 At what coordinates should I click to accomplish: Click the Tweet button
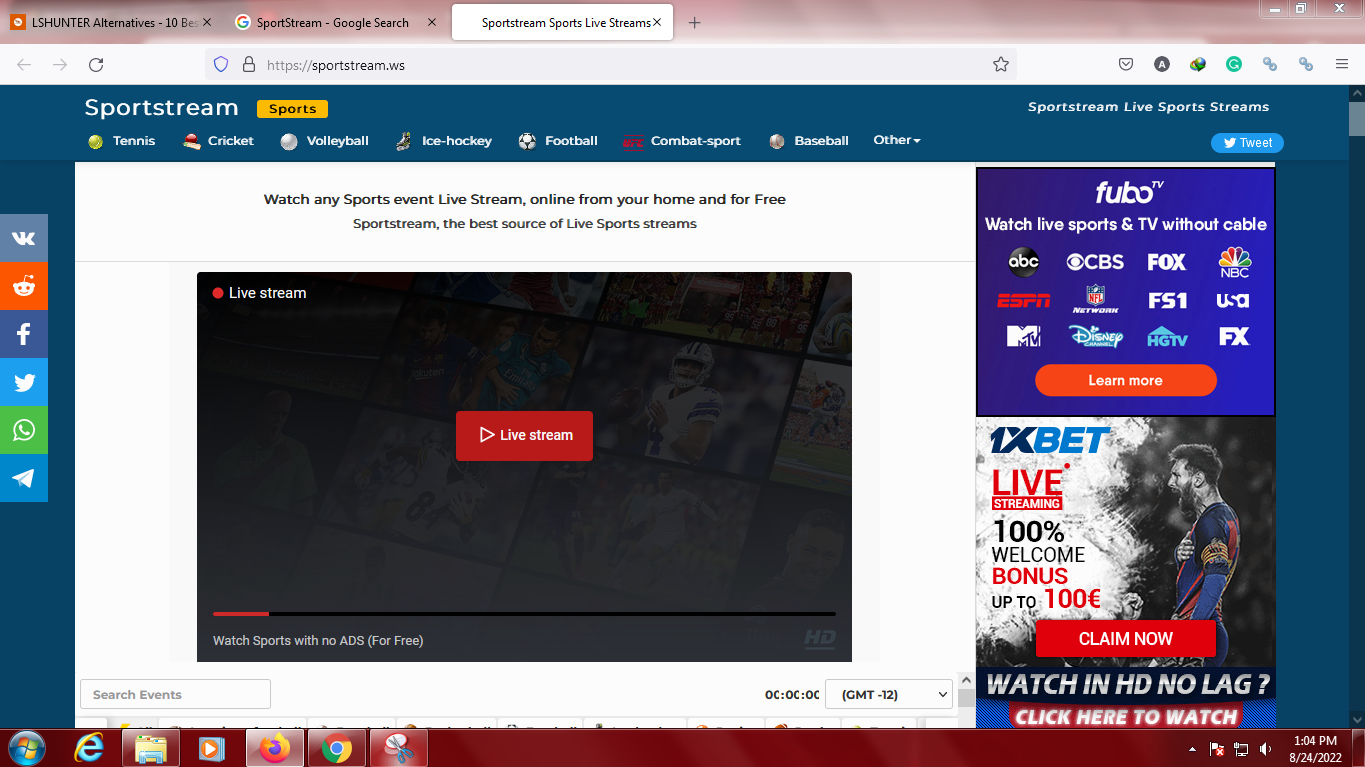click(x=1247, y=143)
